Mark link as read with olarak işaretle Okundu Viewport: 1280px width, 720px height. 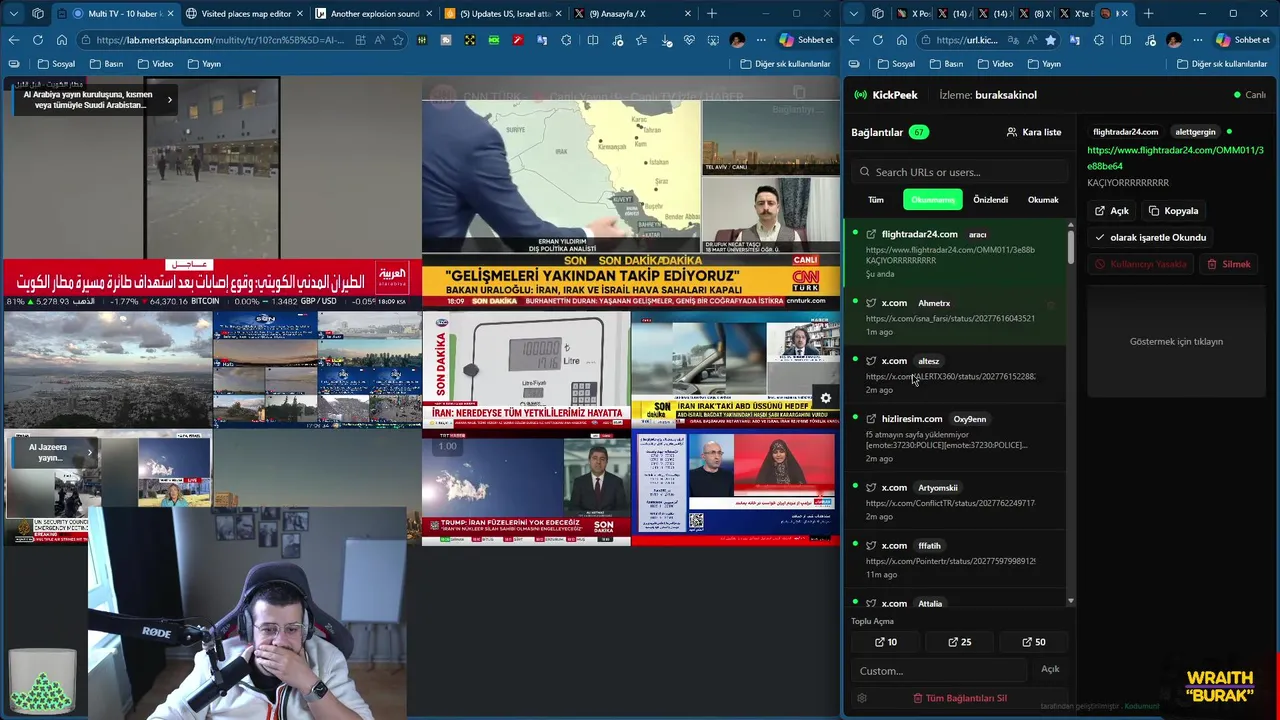[x=1150, y=238]
